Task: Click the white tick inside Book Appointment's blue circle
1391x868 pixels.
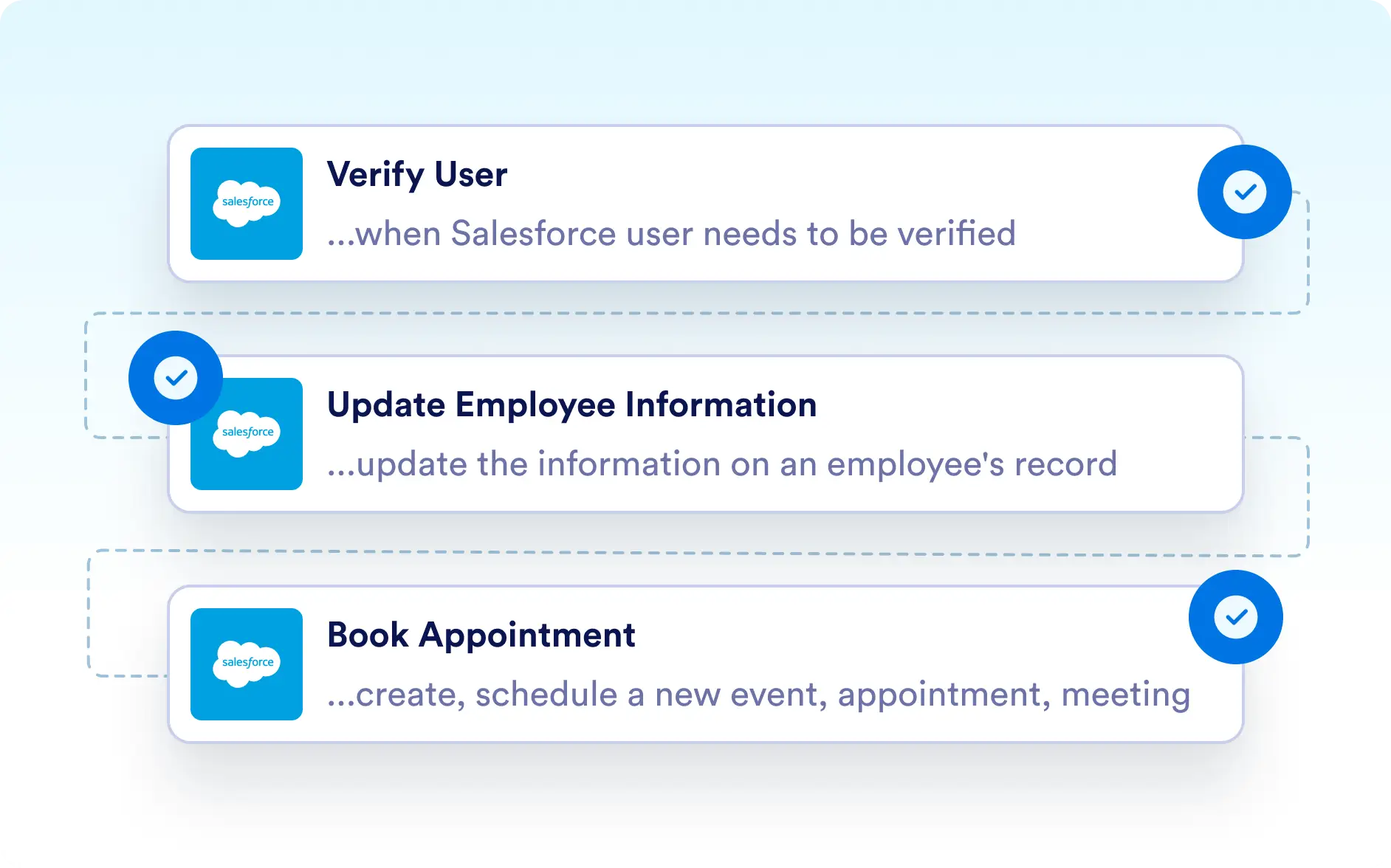Action: 1236,617
